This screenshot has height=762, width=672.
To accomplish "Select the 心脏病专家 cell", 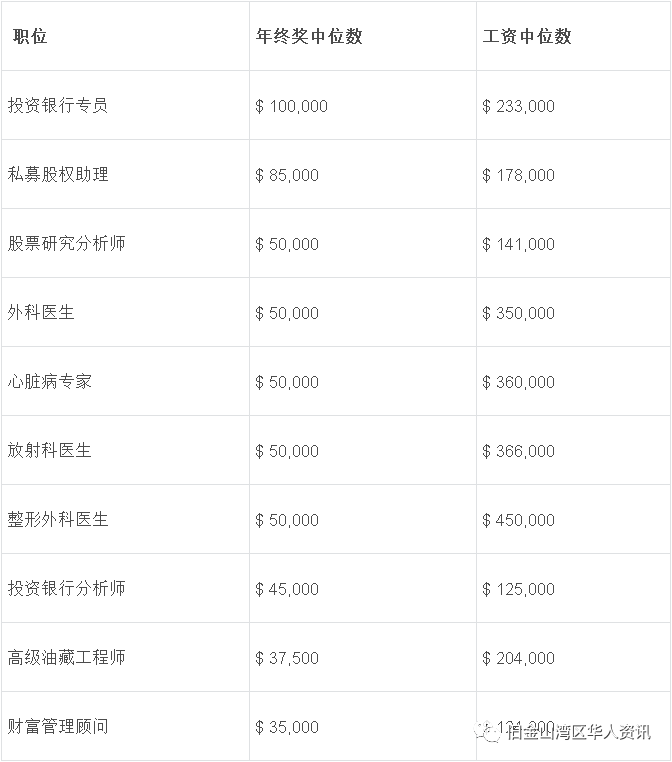I will tap(50, 381).
